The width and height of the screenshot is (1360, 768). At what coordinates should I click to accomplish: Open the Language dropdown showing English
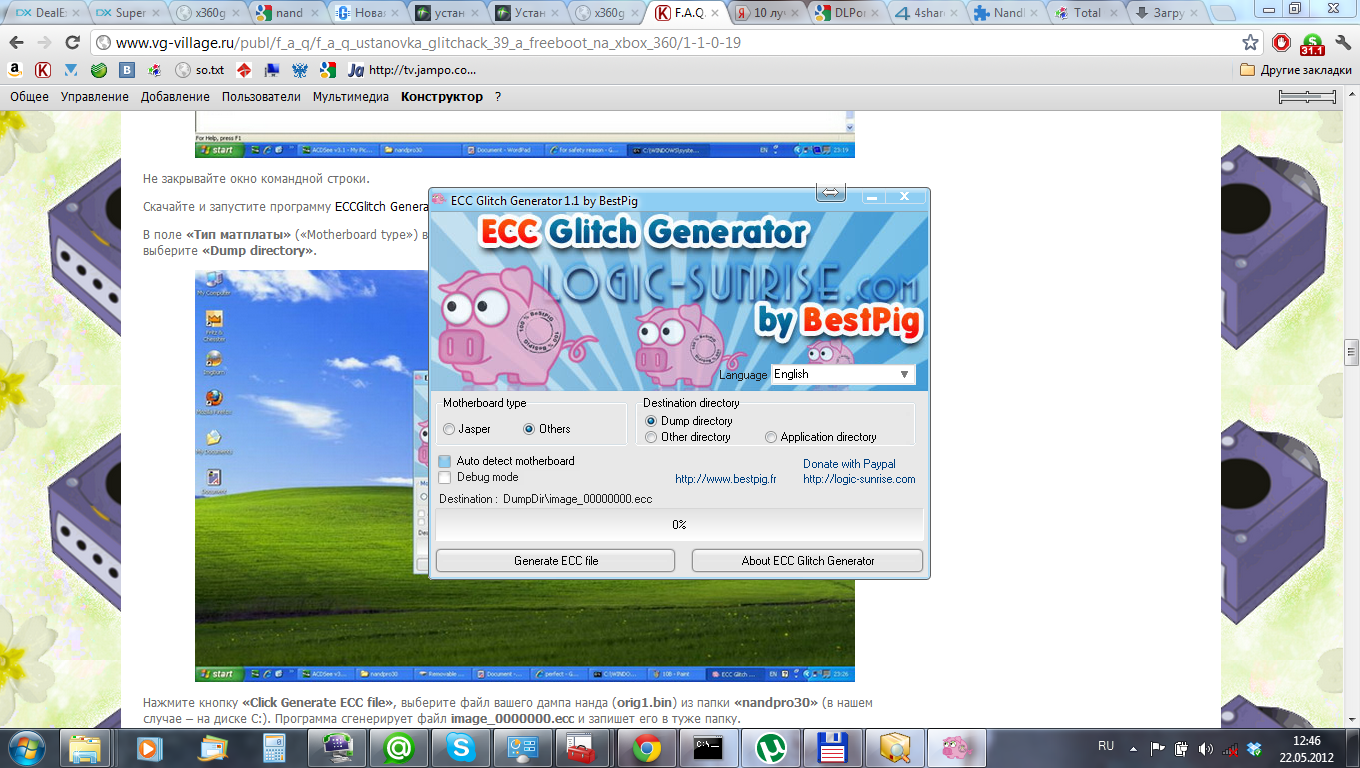[x=843, y=374]
